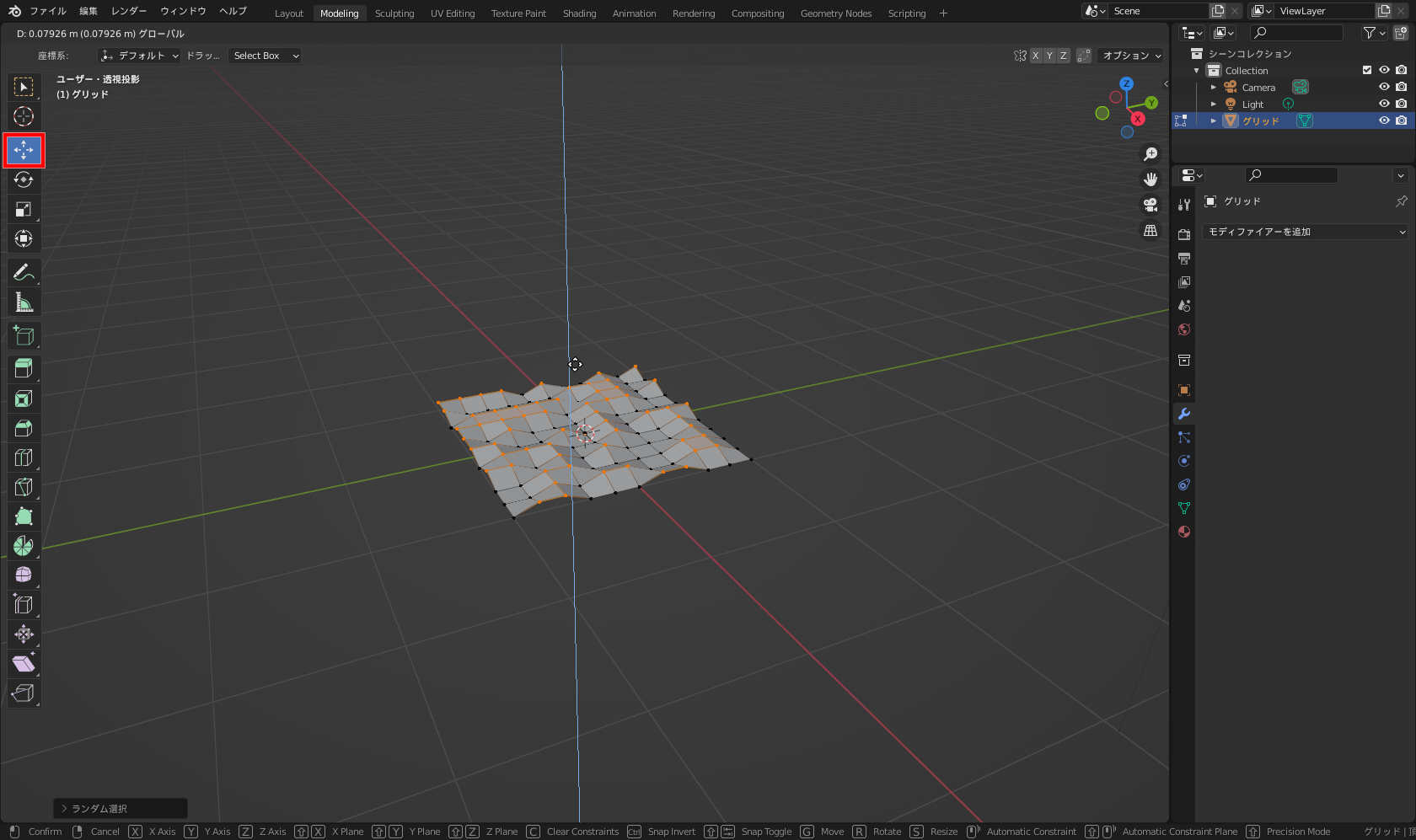Choose the Measure ruler tool
The height and width of the screenshot is (840, 1416).
coord(24,302)
